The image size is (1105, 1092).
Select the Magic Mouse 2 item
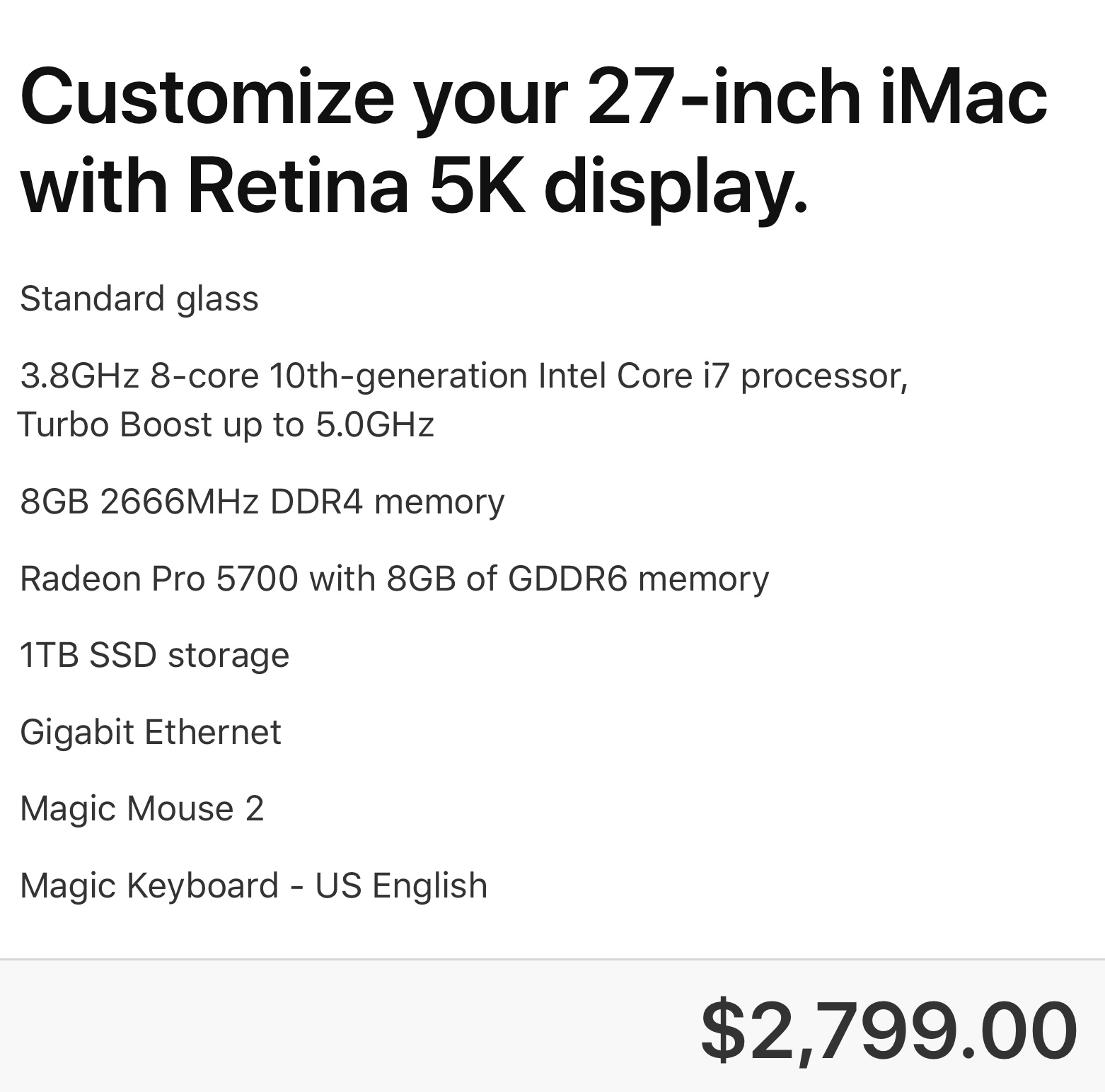click(142, 808)
